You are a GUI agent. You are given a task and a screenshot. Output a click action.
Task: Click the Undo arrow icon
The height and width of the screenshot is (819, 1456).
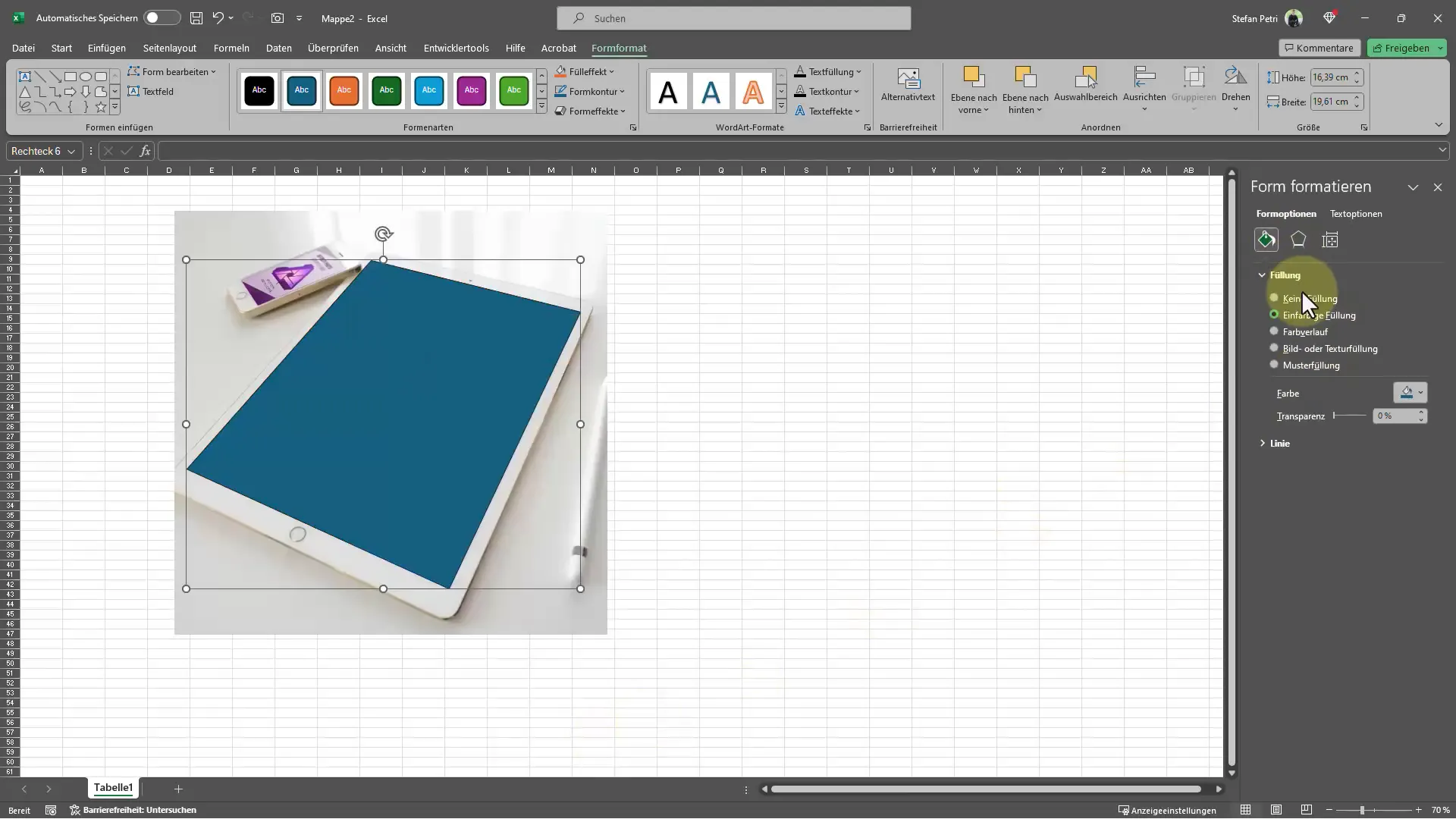(x=218, y=18)
